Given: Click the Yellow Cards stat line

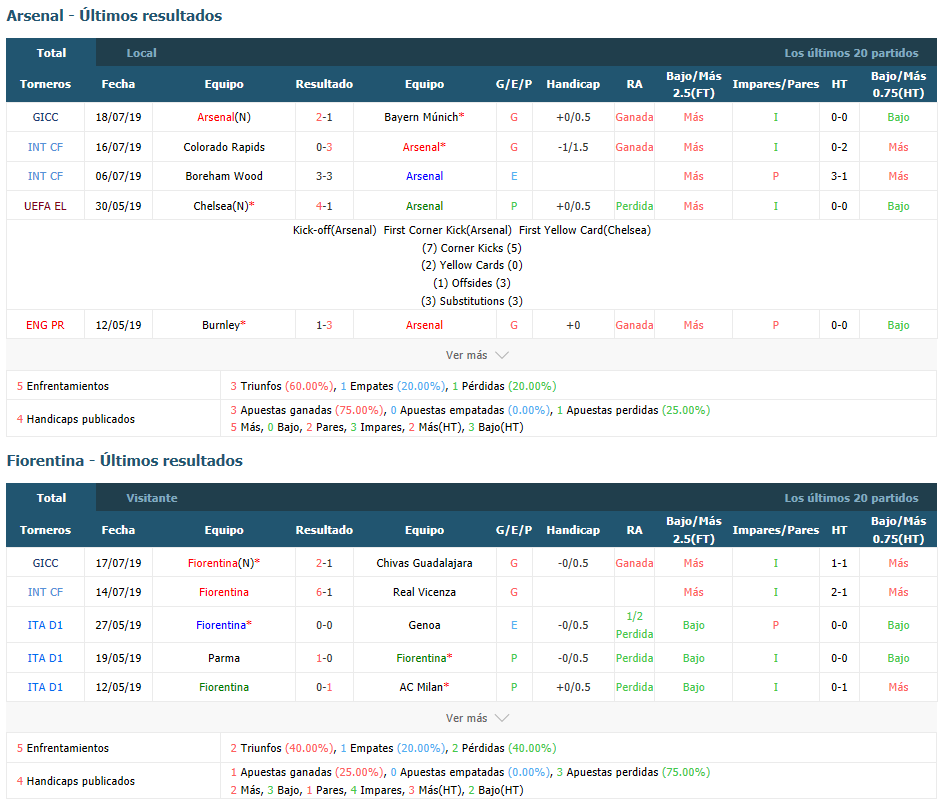Looking at the screenshot, I should (471, 266).
